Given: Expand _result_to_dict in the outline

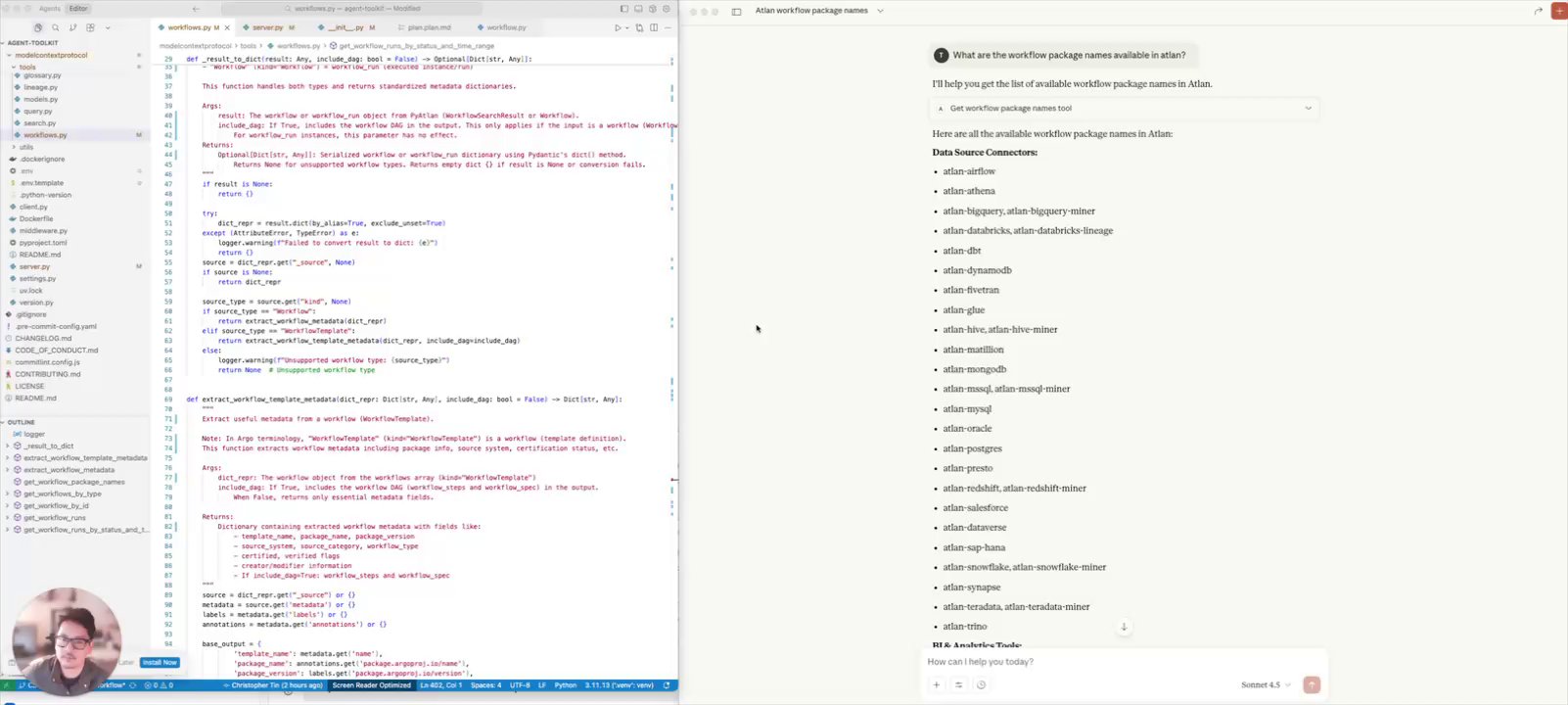Looking at the screenshot, I should click(x=8, y=446).
